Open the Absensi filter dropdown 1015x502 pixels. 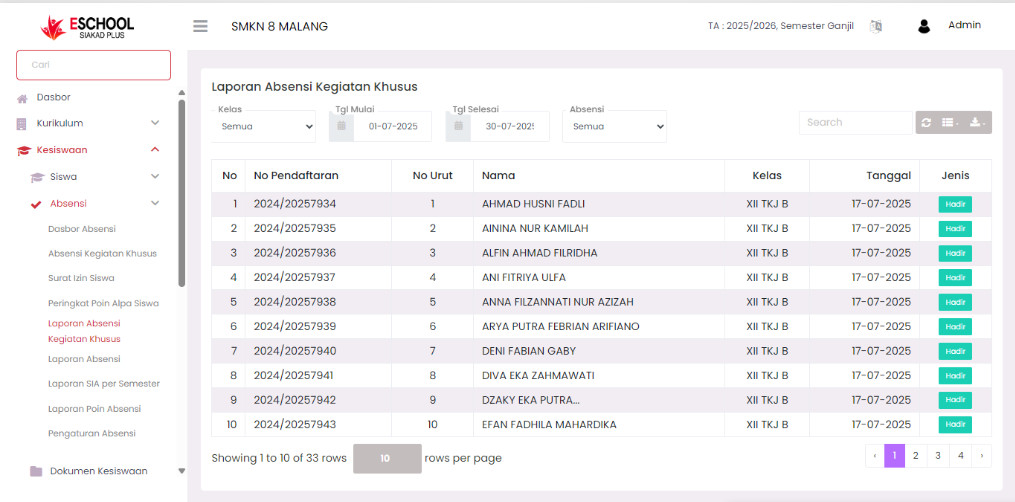[x=614, y=127]
